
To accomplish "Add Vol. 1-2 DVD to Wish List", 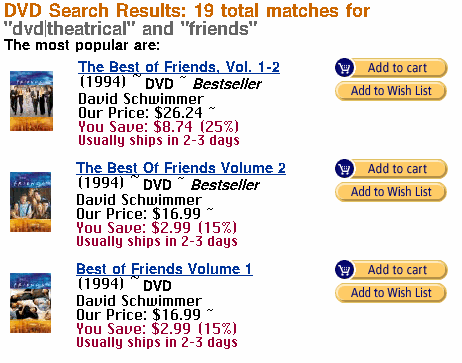I will point(391,91).
